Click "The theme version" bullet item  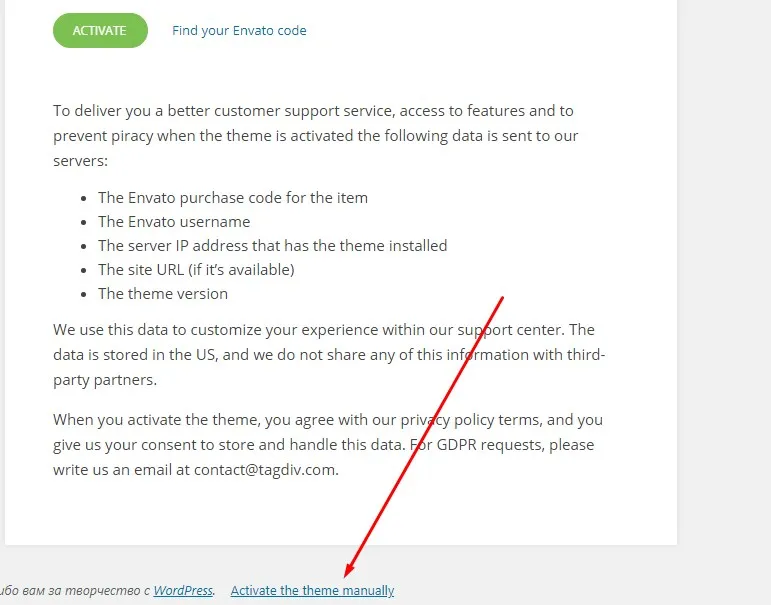click(163, 294)
